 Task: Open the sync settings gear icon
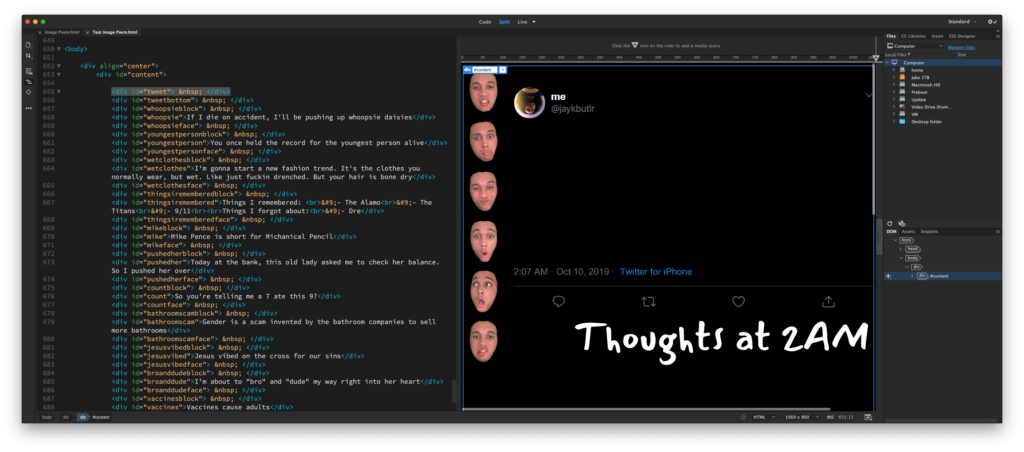[991, 21]
